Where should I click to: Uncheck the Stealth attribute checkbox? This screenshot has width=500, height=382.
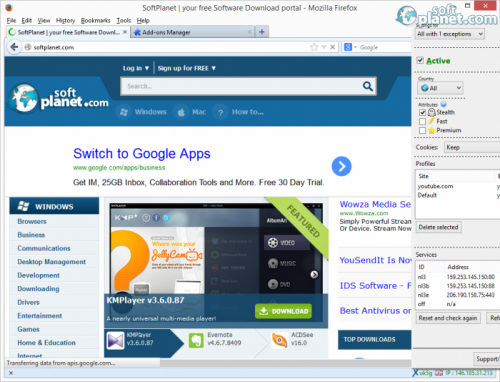[422, 112]
